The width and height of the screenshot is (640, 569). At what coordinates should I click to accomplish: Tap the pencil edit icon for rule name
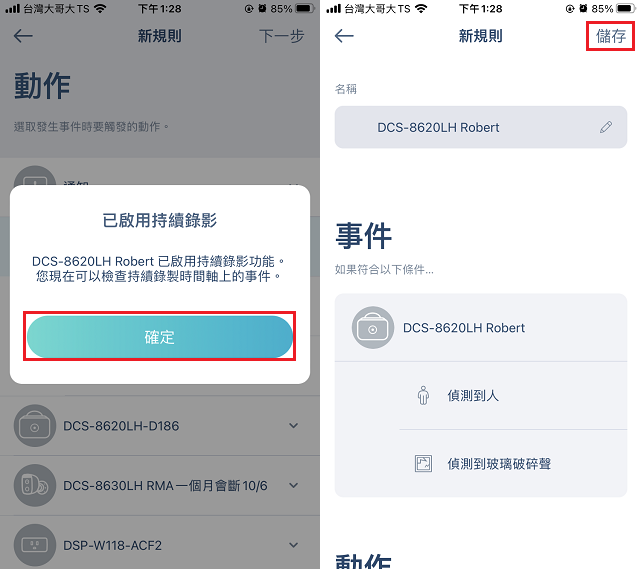click(606, 127)
